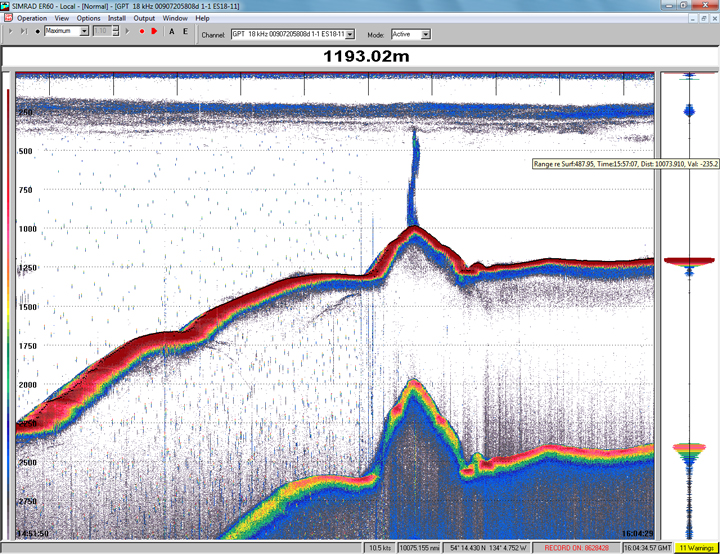
Task: Click the ping interval spinner arrows
Action: [x=116, y=32]
